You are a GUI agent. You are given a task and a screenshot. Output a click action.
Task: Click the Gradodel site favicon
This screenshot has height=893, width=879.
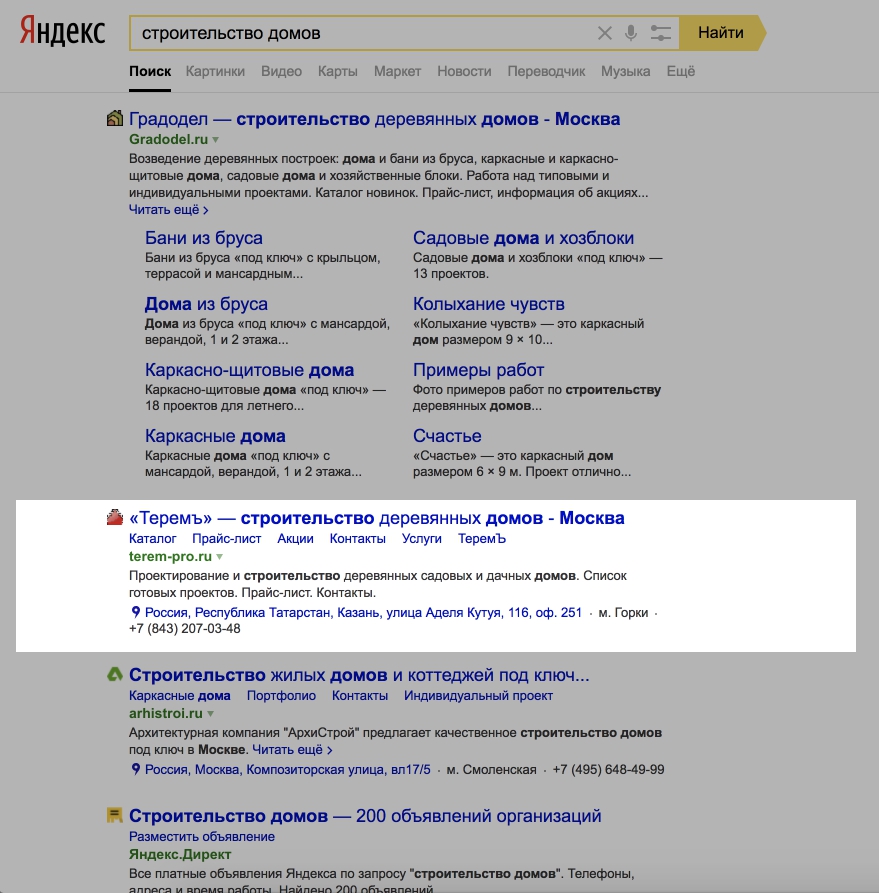click(x=115, y=118)
